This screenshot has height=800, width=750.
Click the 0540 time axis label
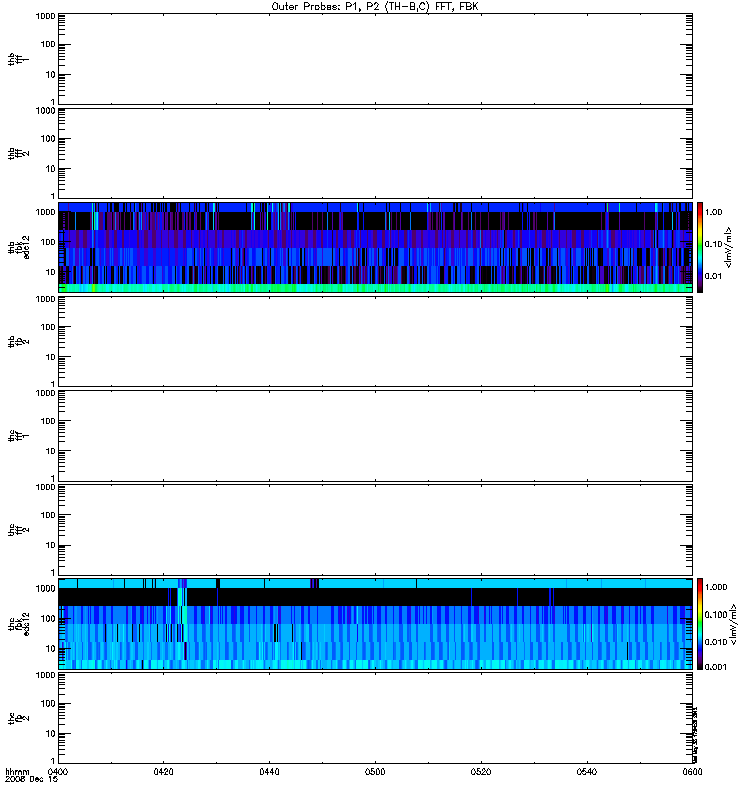click(x=587, y=772)
